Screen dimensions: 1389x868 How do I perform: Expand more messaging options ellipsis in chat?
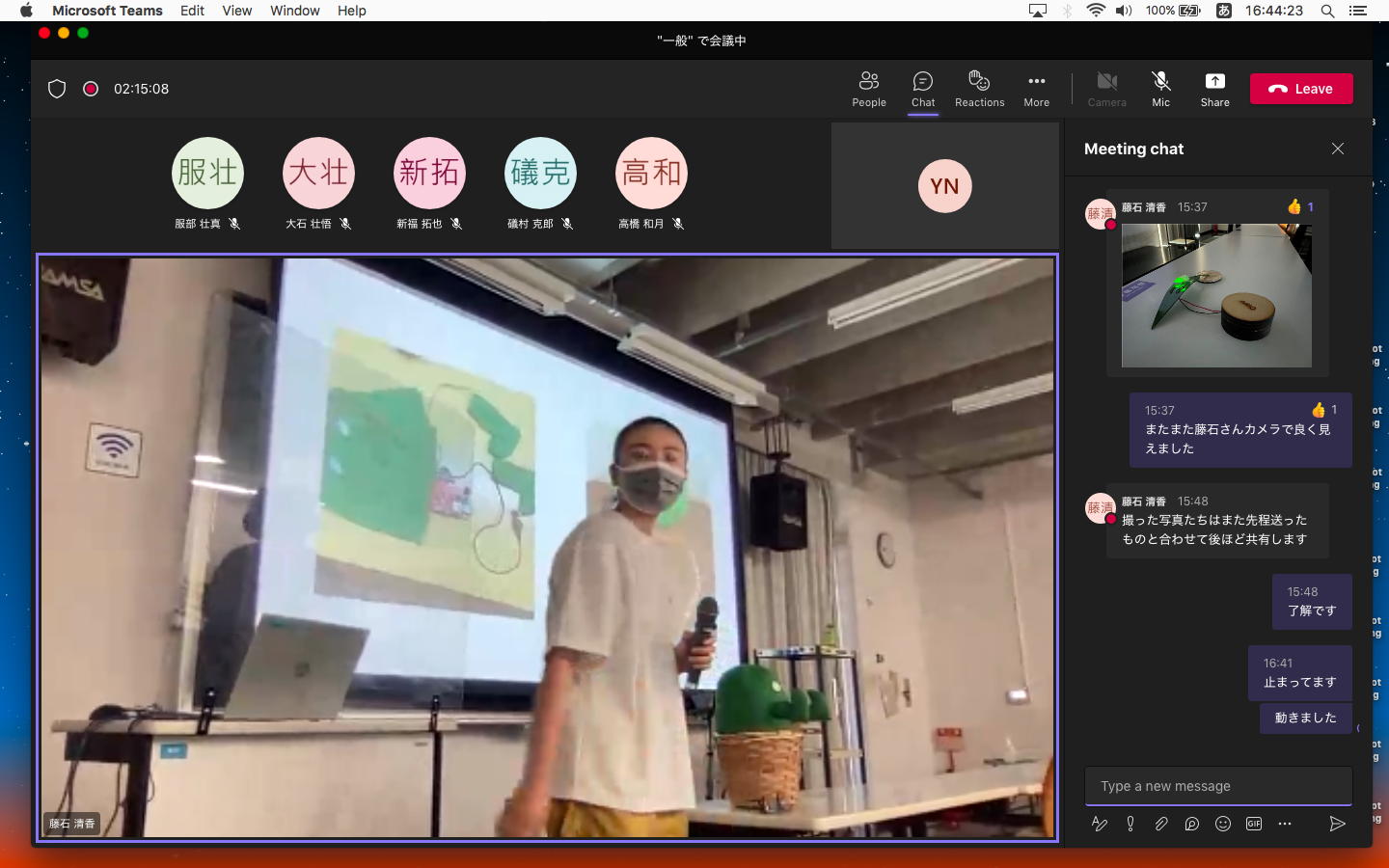[1285, 824]
